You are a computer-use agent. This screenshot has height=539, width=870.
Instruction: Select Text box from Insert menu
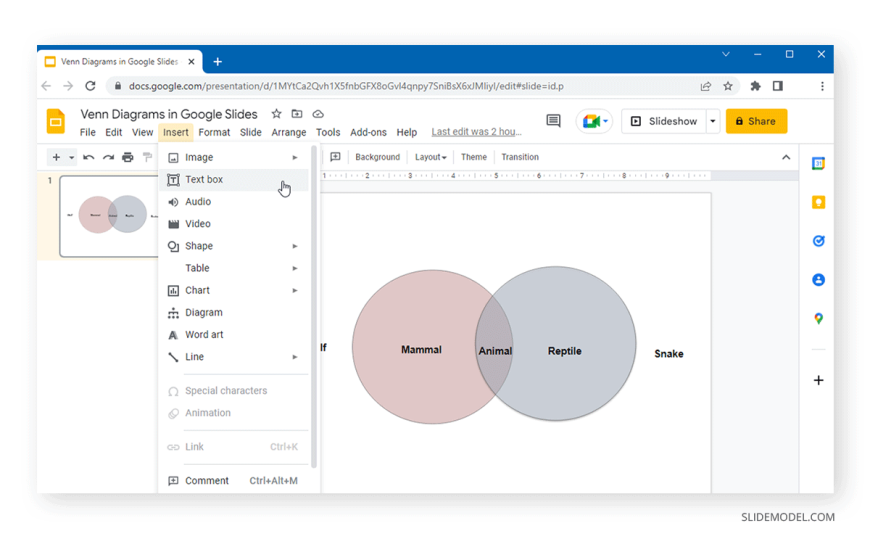click(234, 179)
